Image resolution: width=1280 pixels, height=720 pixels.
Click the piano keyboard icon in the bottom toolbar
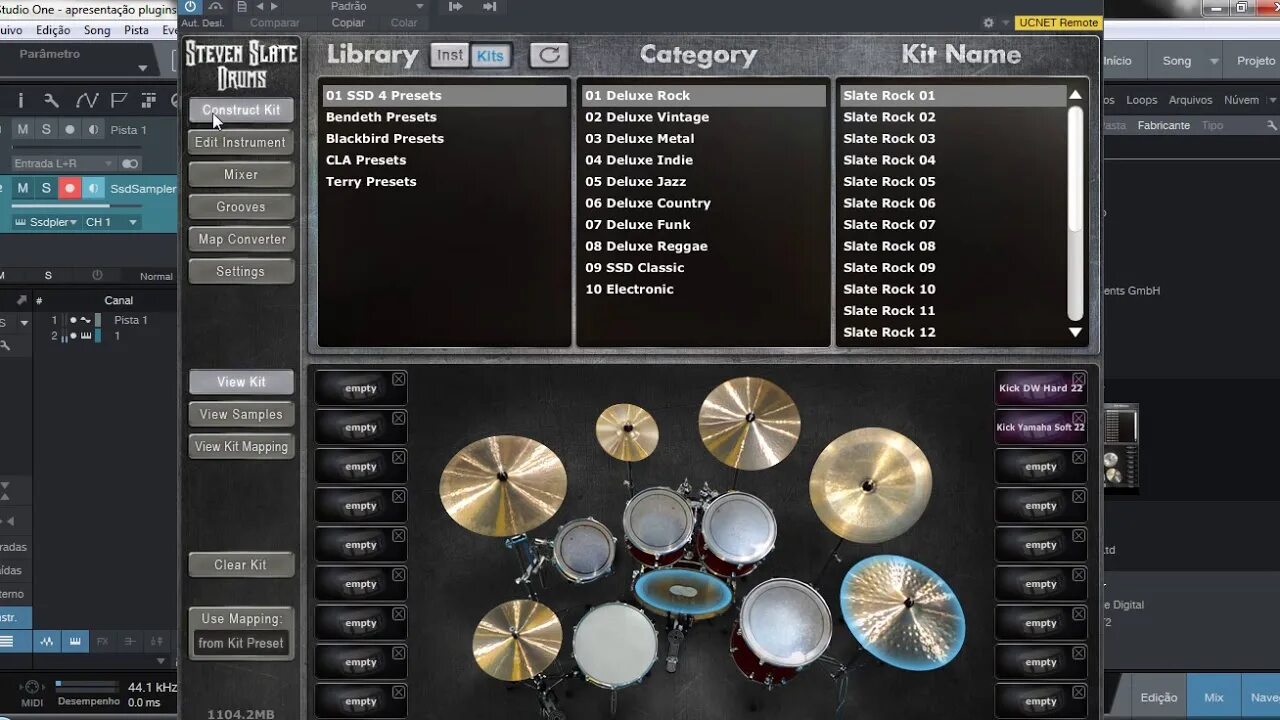click(x=74, y=641)
